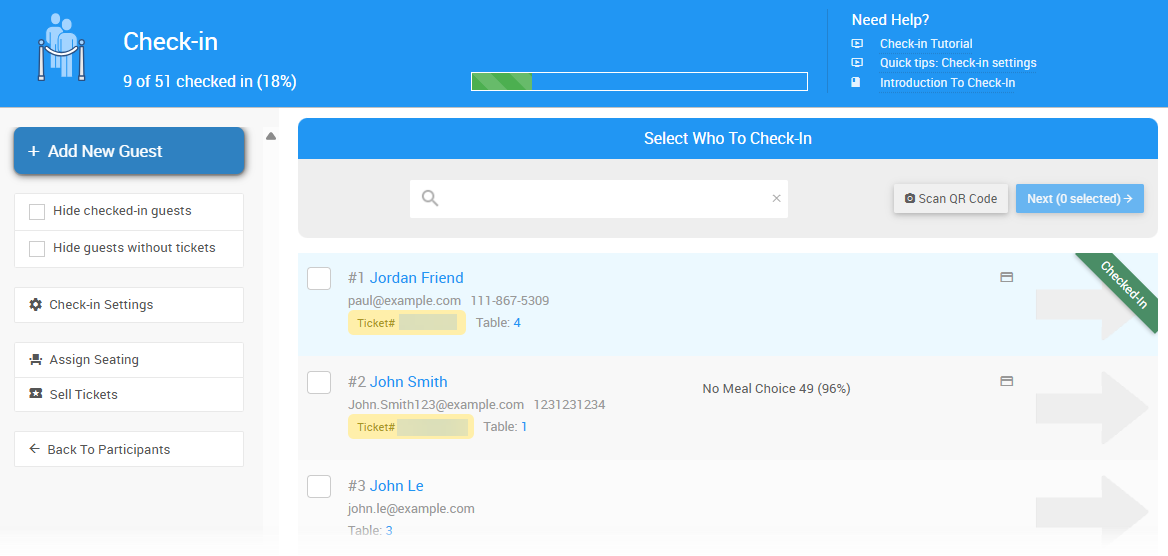Click 'No Meal Choice 49 (96%)' text
This screenshot has height=556, width=1168.
pos(776,388)
